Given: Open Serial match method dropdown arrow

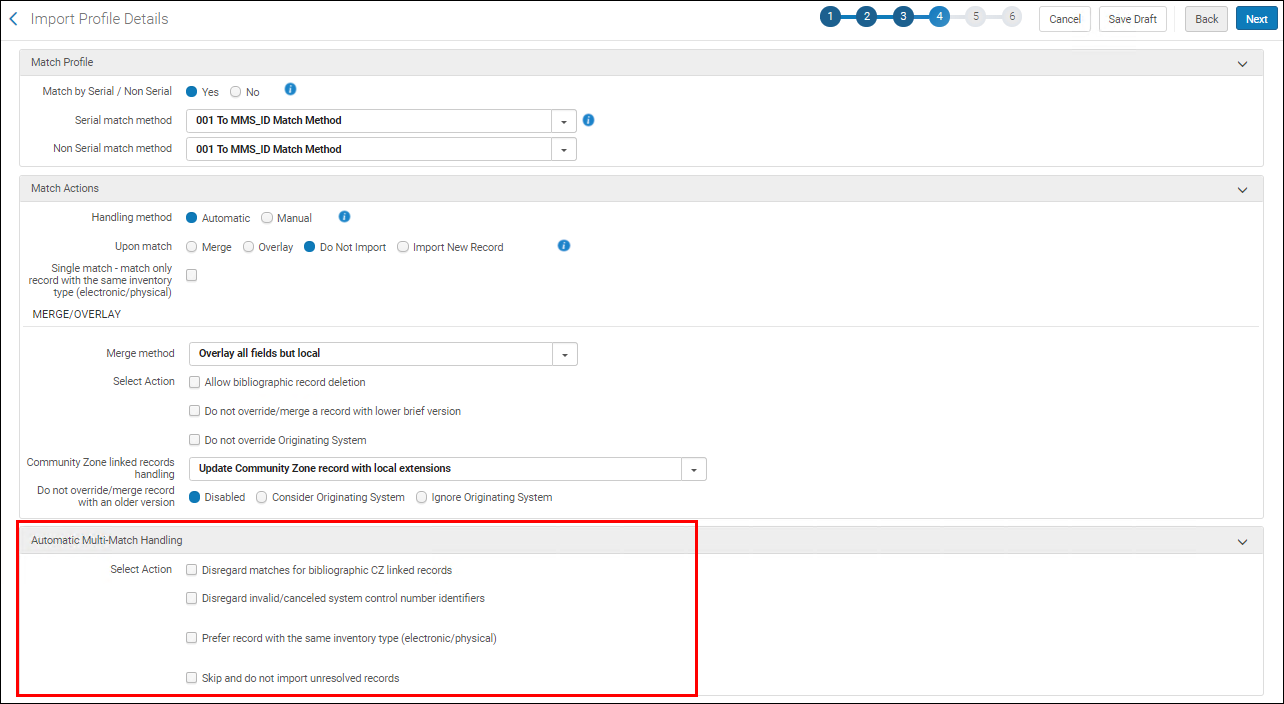Looking at the screenshot, I should [x=564, y=121].
